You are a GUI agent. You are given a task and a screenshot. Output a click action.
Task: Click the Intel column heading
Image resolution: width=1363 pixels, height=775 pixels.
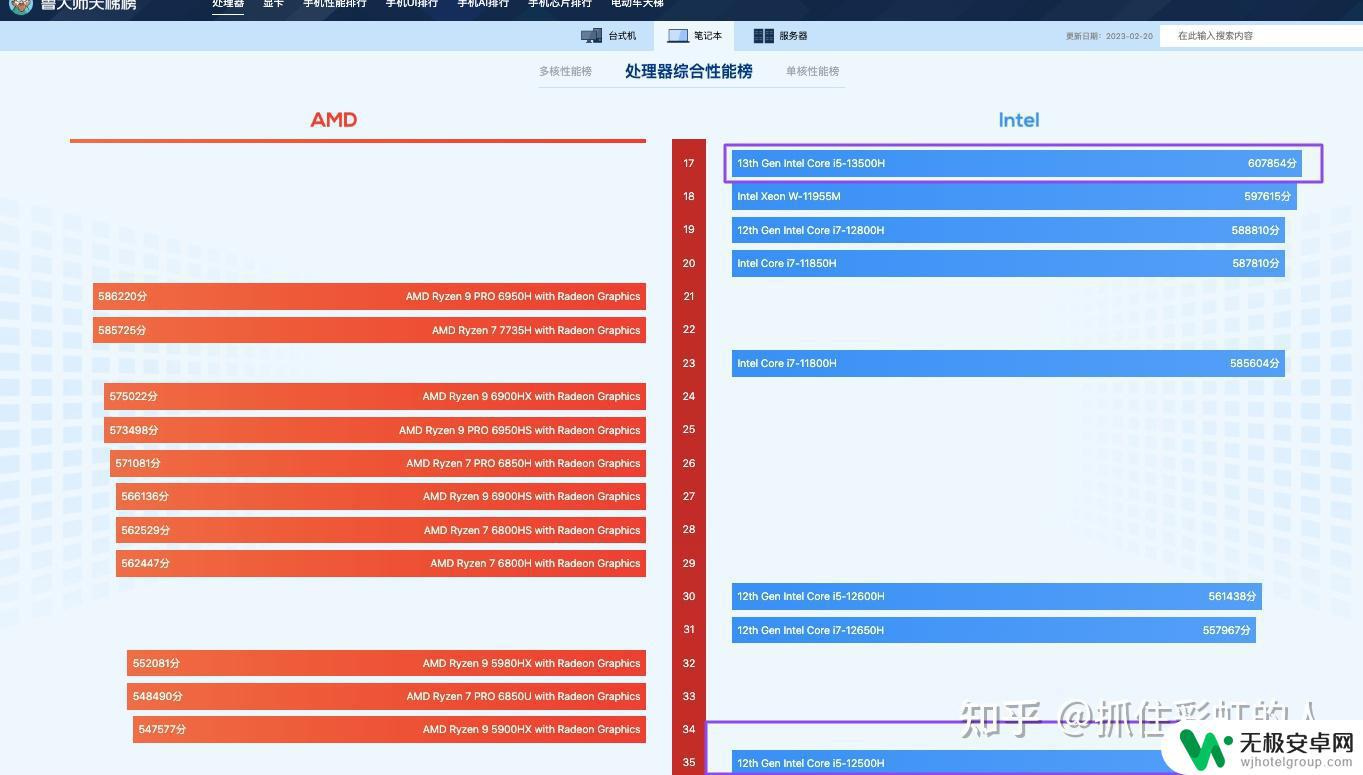tap(1019, 120)
